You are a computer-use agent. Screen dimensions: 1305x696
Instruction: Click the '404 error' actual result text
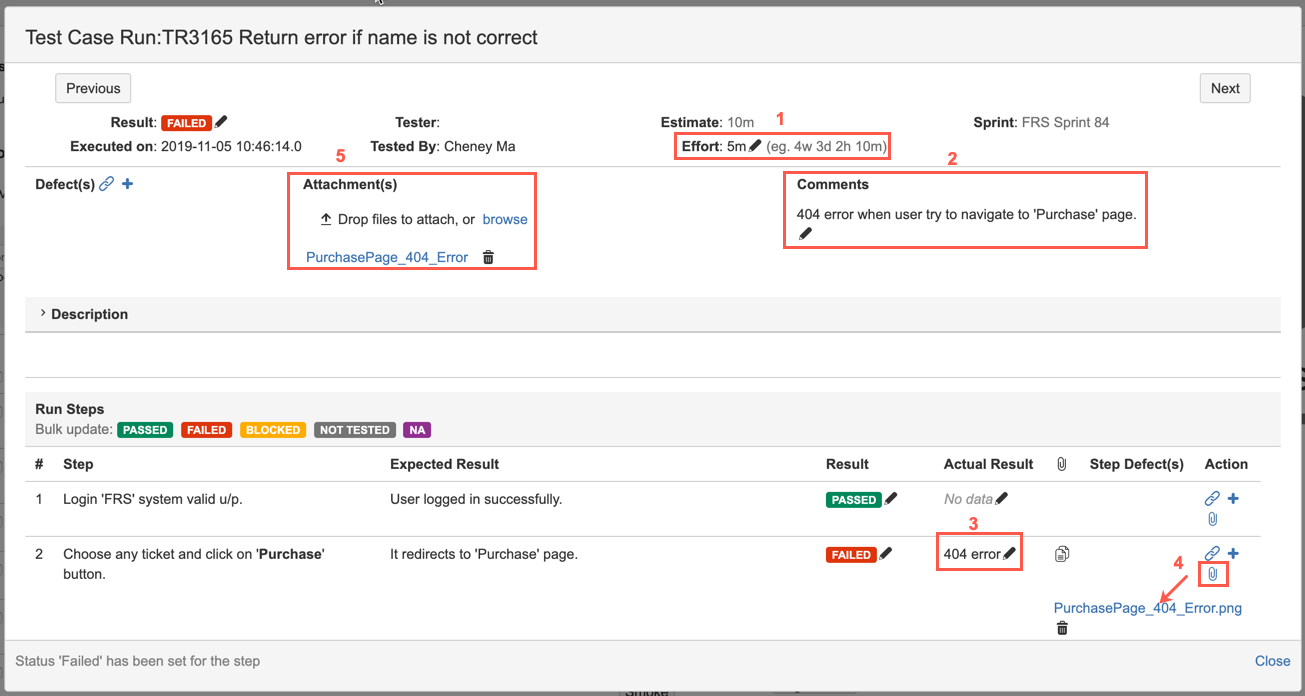click(972, 554)
